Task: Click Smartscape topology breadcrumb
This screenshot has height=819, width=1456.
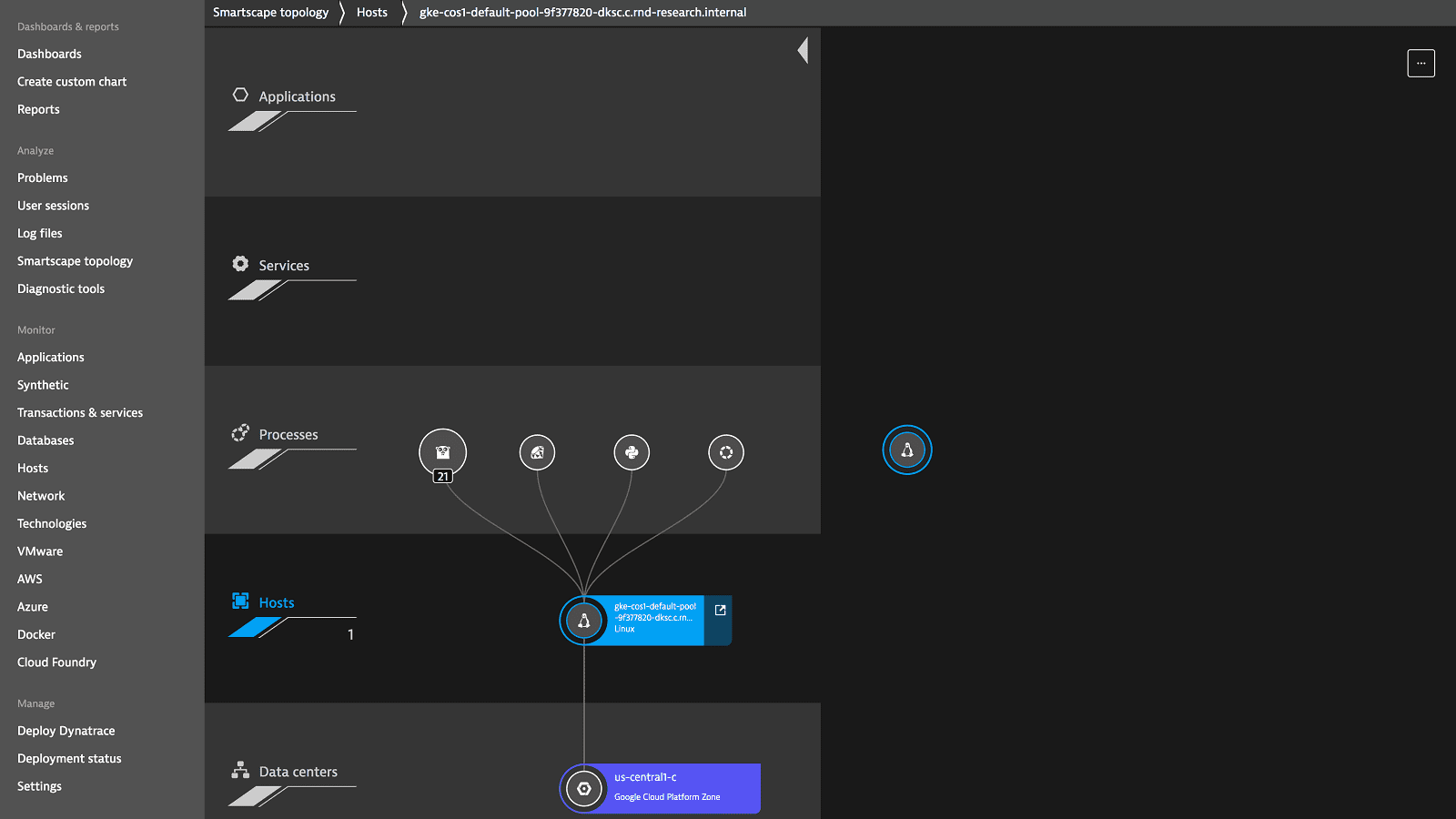Action: [x=270, y=13]
